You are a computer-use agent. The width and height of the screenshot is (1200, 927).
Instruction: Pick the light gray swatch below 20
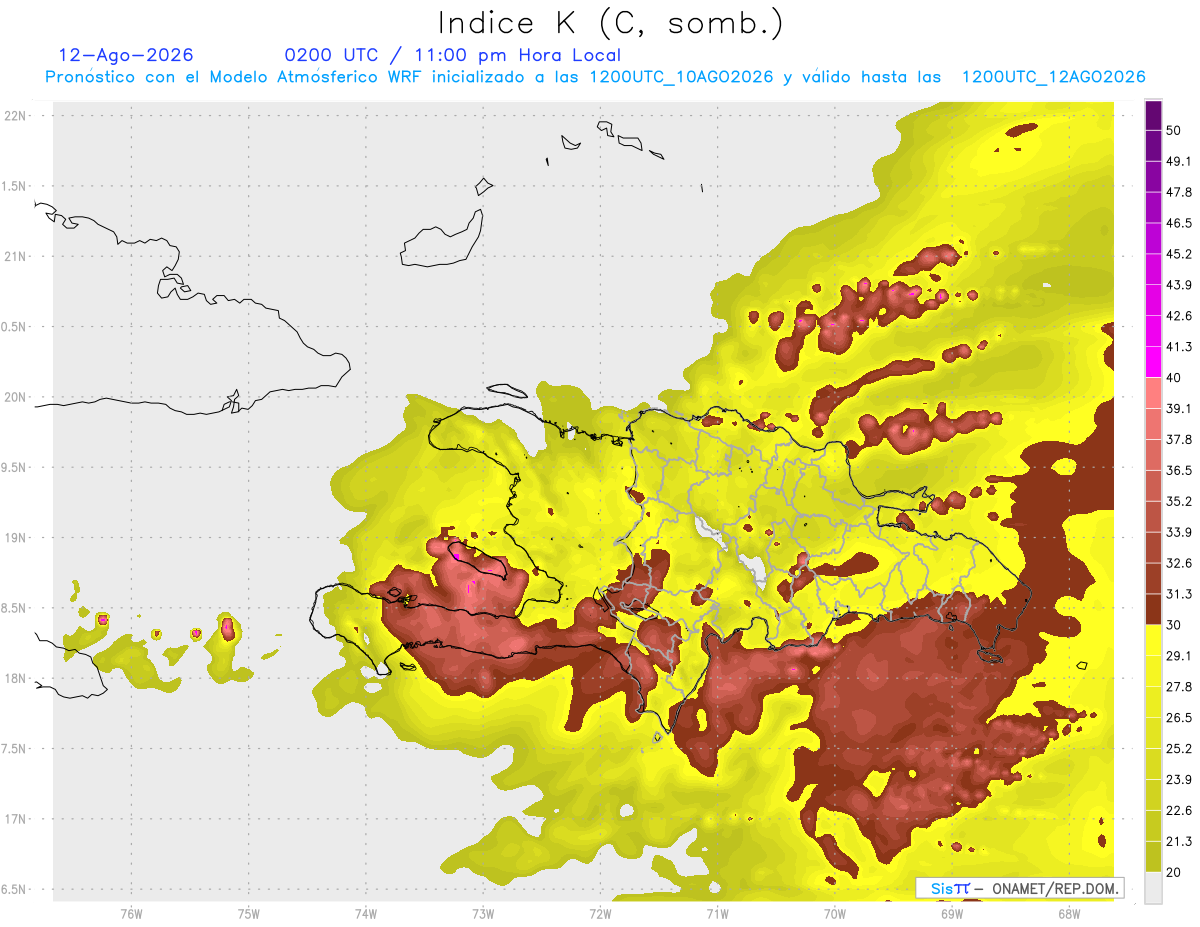1153,887
